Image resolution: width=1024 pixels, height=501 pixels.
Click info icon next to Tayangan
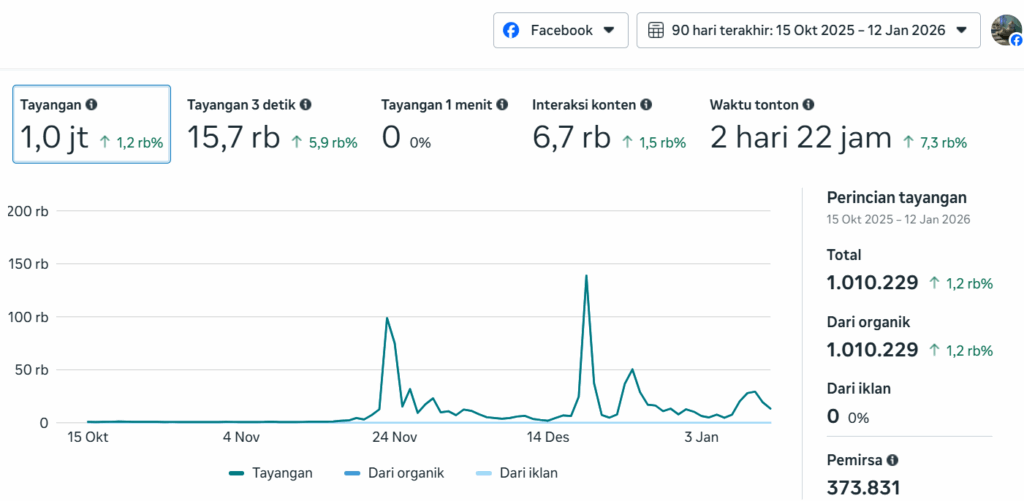coord(92,104)
